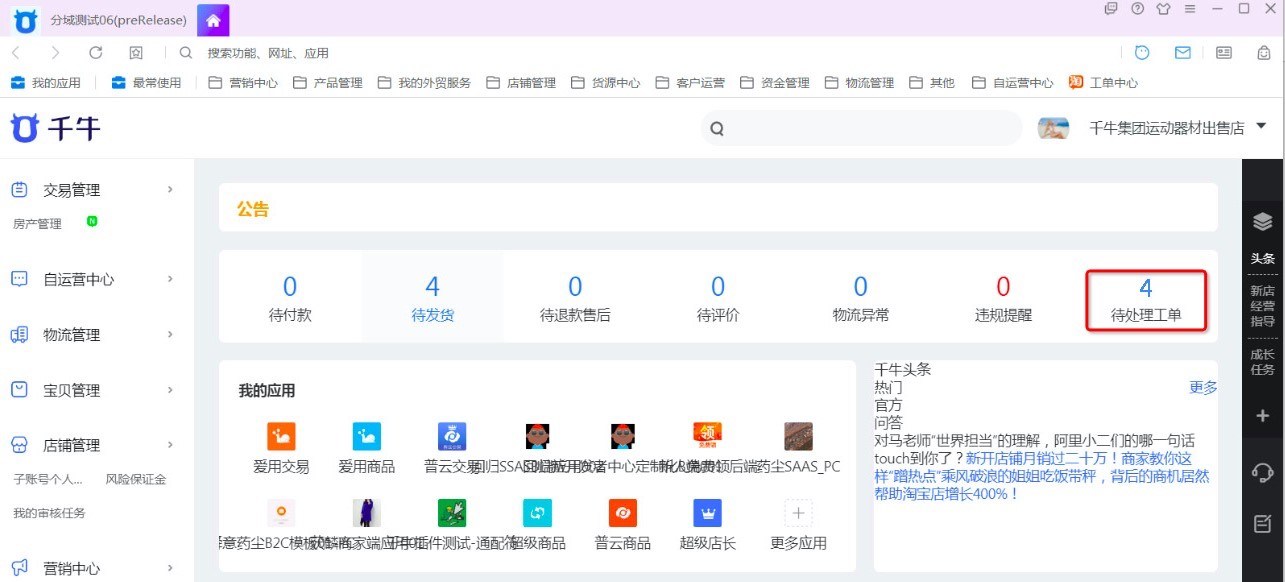Image resolution: width=1285 pixels, height=582 pixels.
Task: Click the purple home tab button
Action: pos(213,20)
